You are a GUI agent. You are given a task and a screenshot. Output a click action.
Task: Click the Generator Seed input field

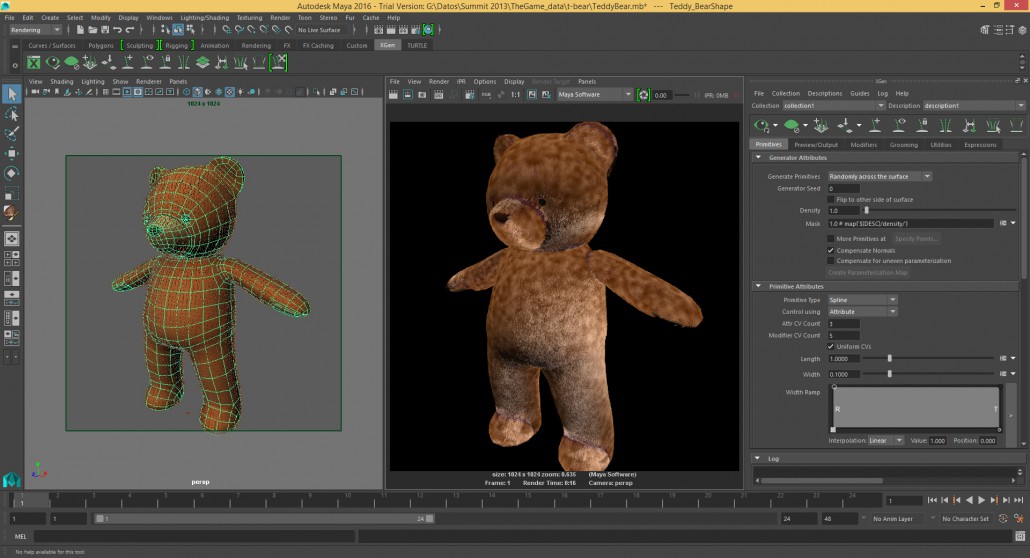[843, 188]
